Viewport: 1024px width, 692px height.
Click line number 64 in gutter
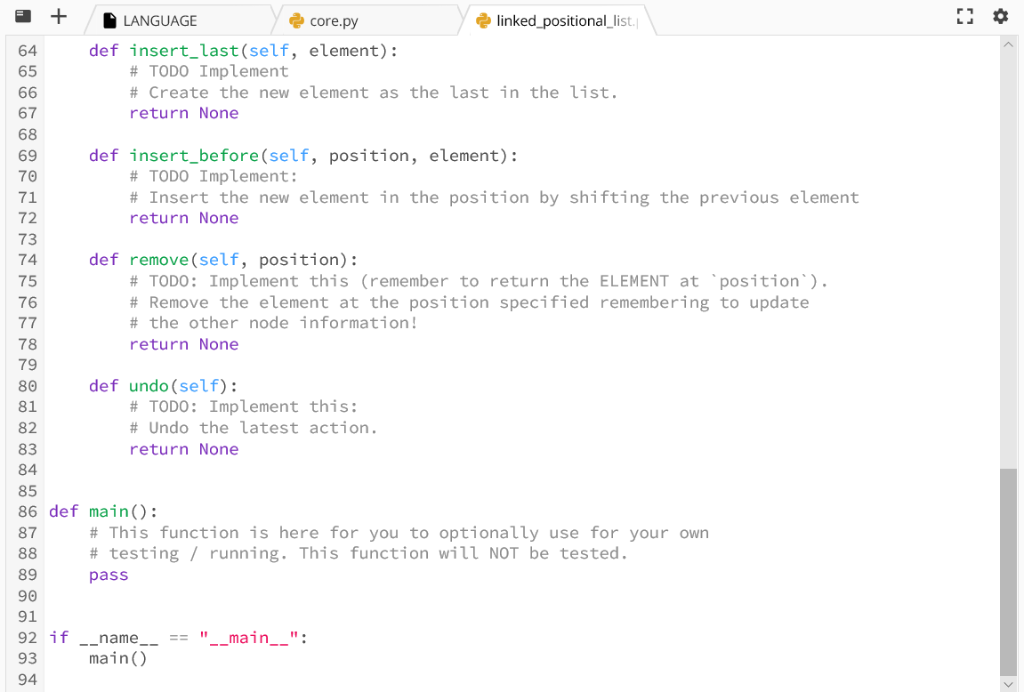pos(27,51)
